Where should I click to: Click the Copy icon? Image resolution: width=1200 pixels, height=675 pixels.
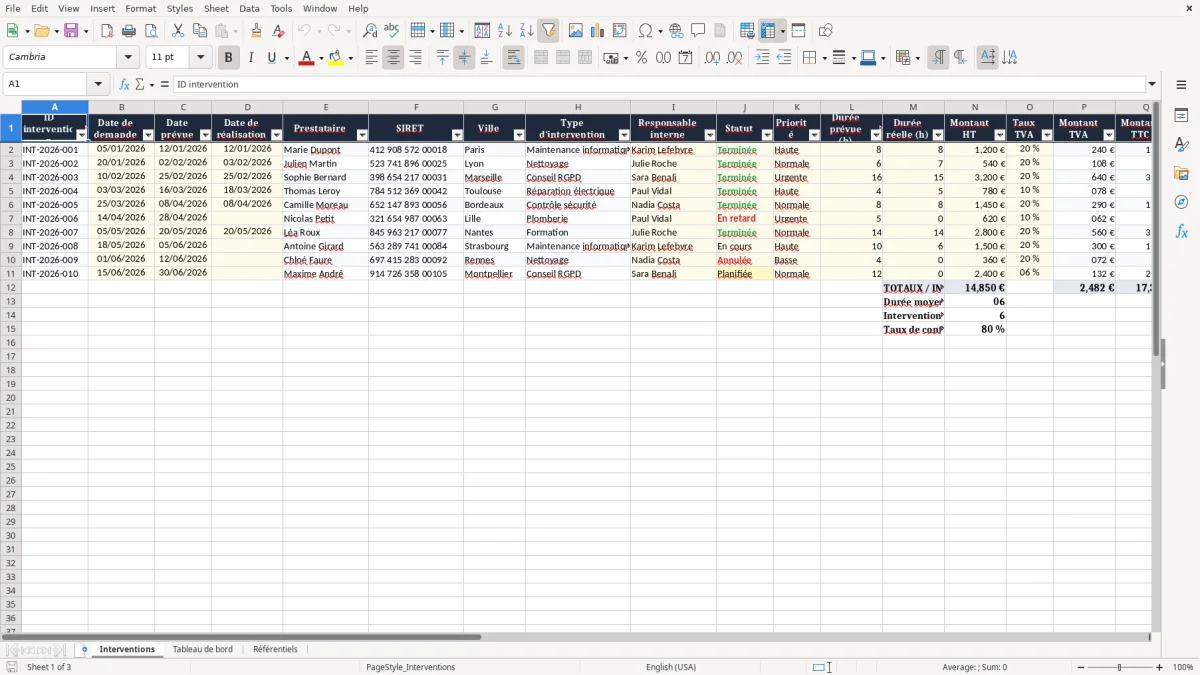pos(200,31)
